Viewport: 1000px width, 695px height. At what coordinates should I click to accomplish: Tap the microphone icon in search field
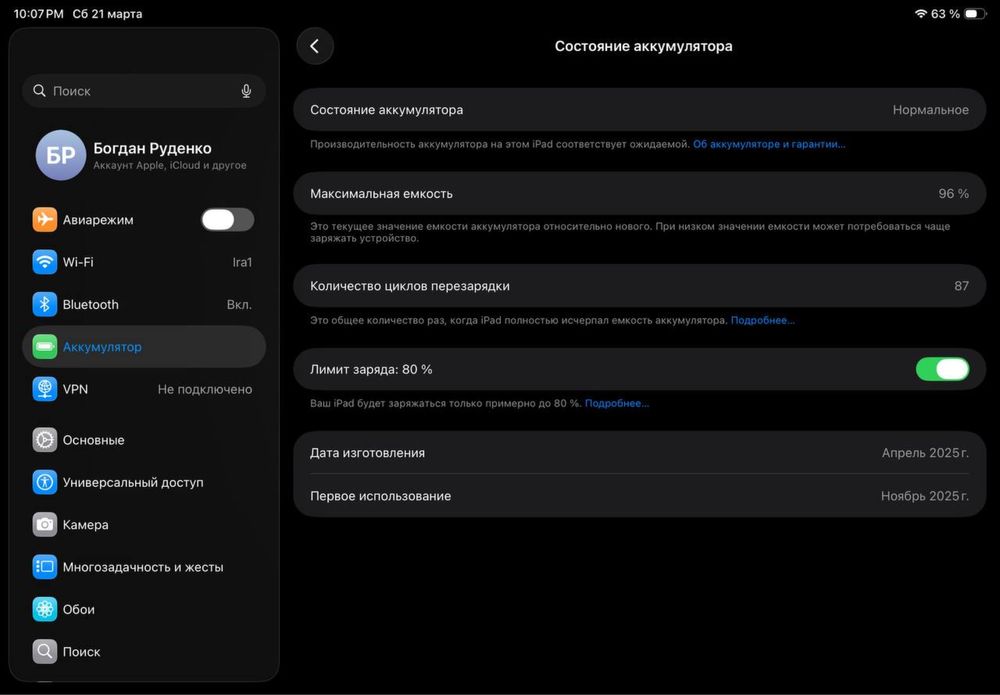tap(246, 91)
